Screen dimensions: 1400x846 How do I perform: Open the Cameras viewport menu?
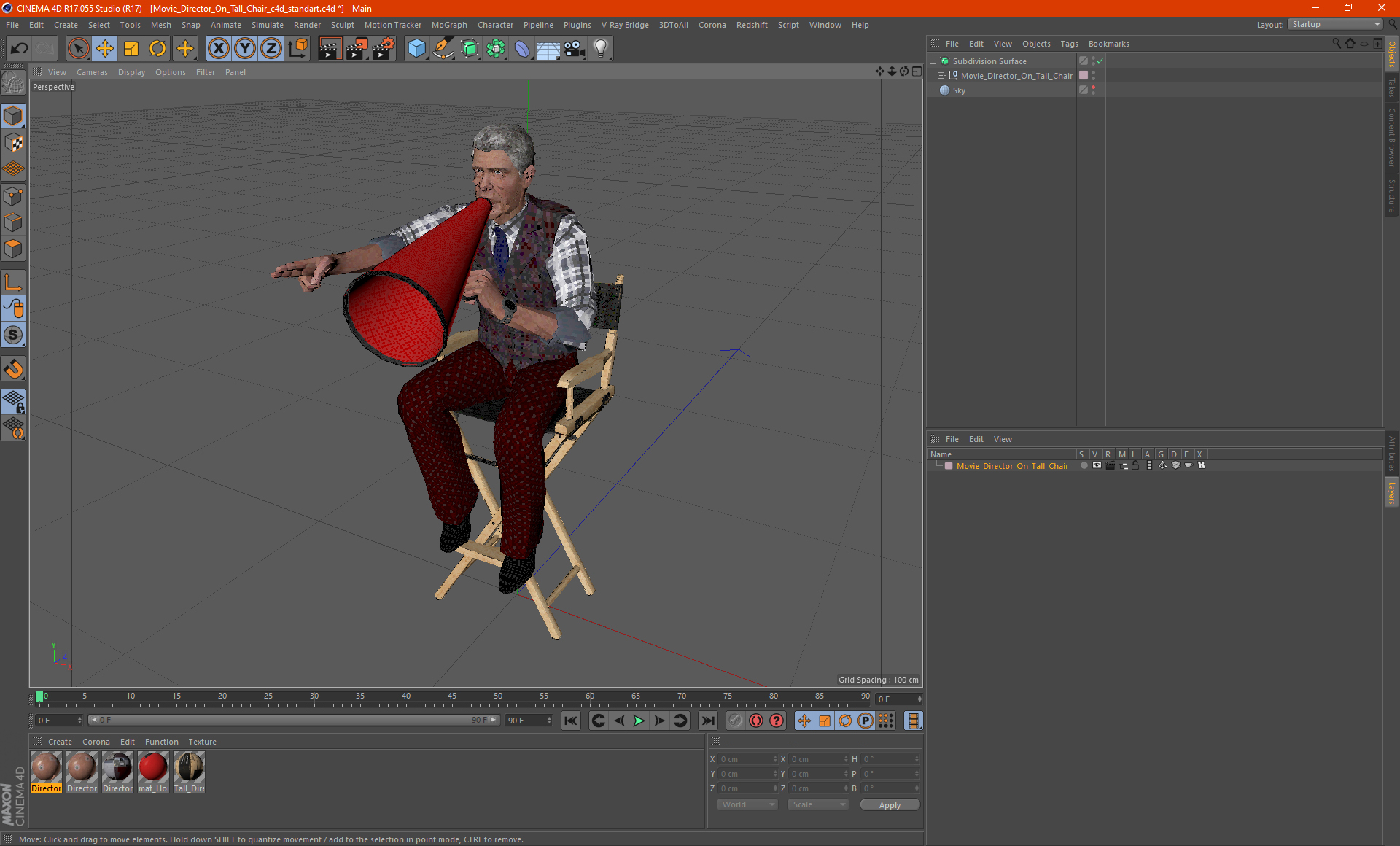pyautogui.click(x=92, y=72)
